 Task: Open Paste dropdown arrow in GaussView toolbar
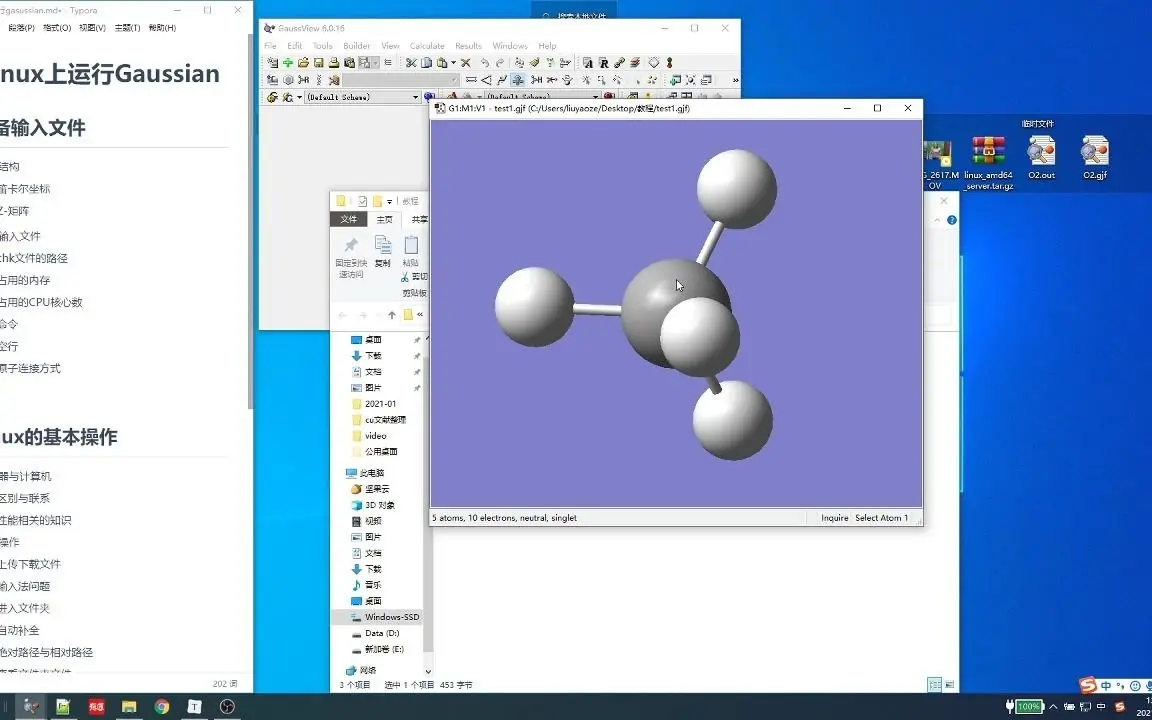453,62
